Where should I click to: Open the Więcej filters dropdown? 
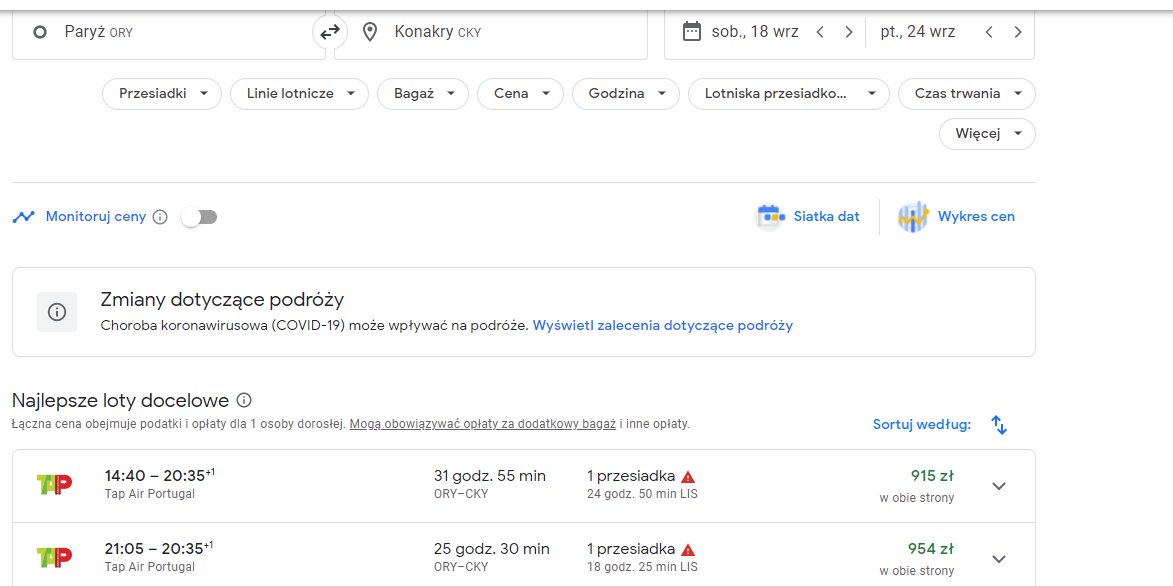pos(987,134)
